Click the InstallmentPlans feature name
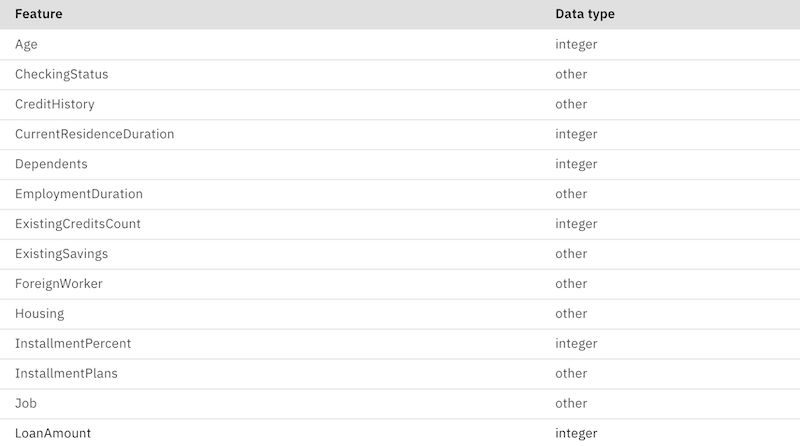 [66, 374]
